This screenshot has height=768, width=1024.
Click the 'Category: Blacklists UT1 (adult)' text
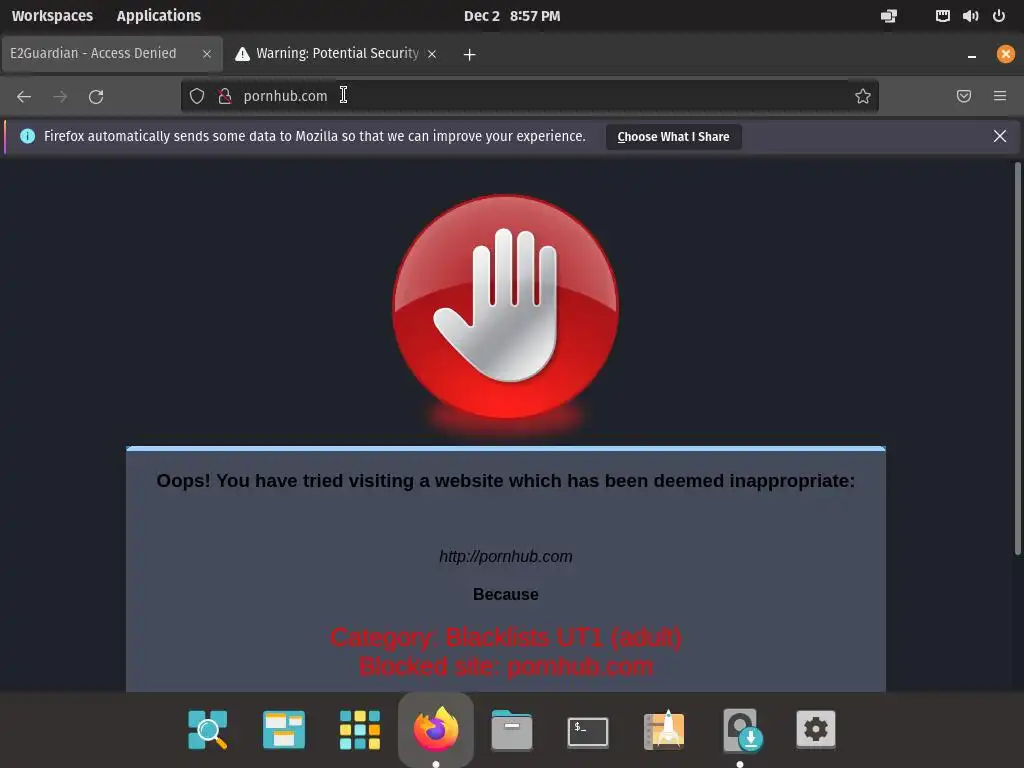(505, 637)
